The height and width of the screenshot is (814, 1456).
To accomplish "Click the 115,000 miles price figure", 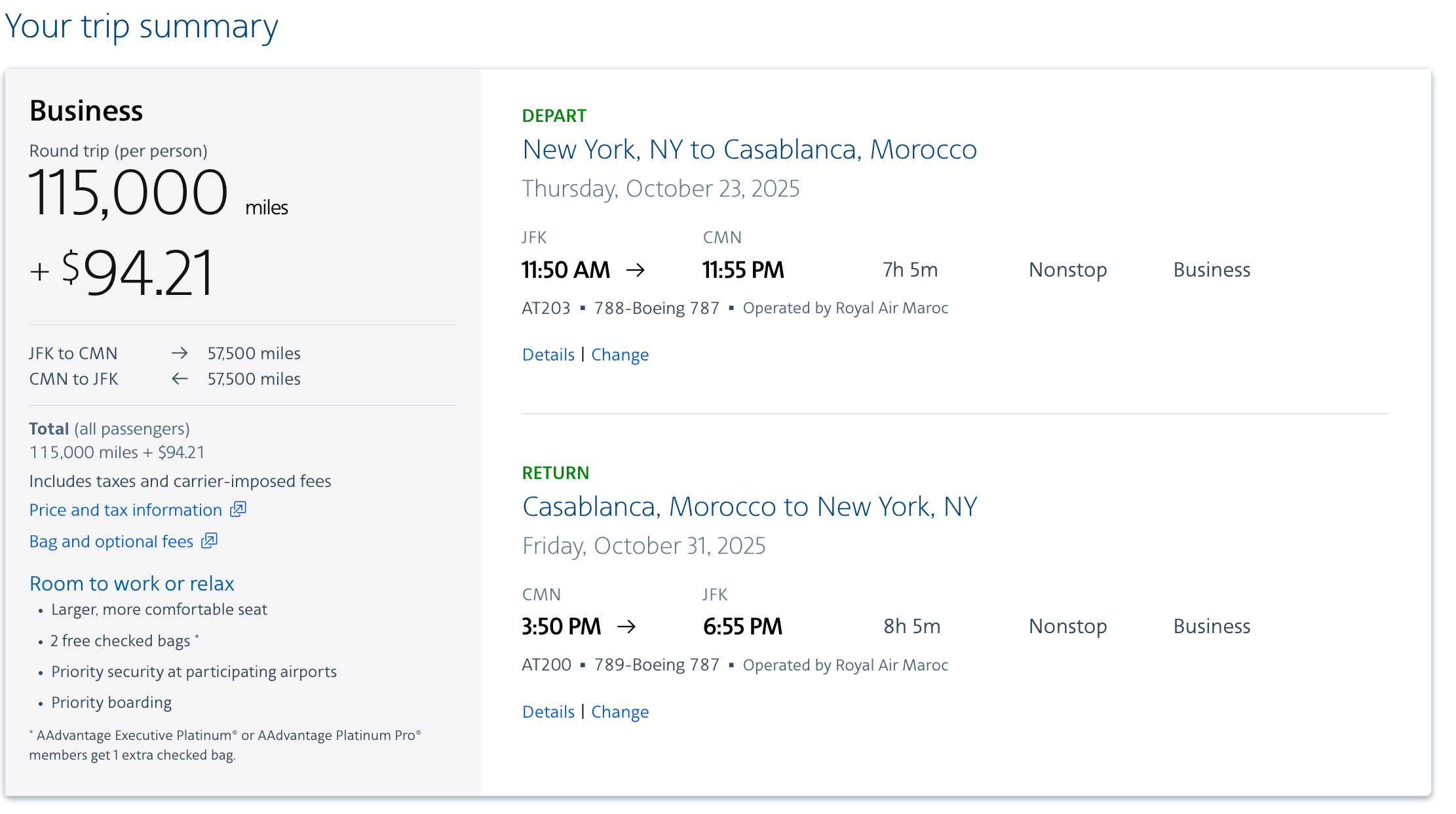I will click(x=159, y=193).
